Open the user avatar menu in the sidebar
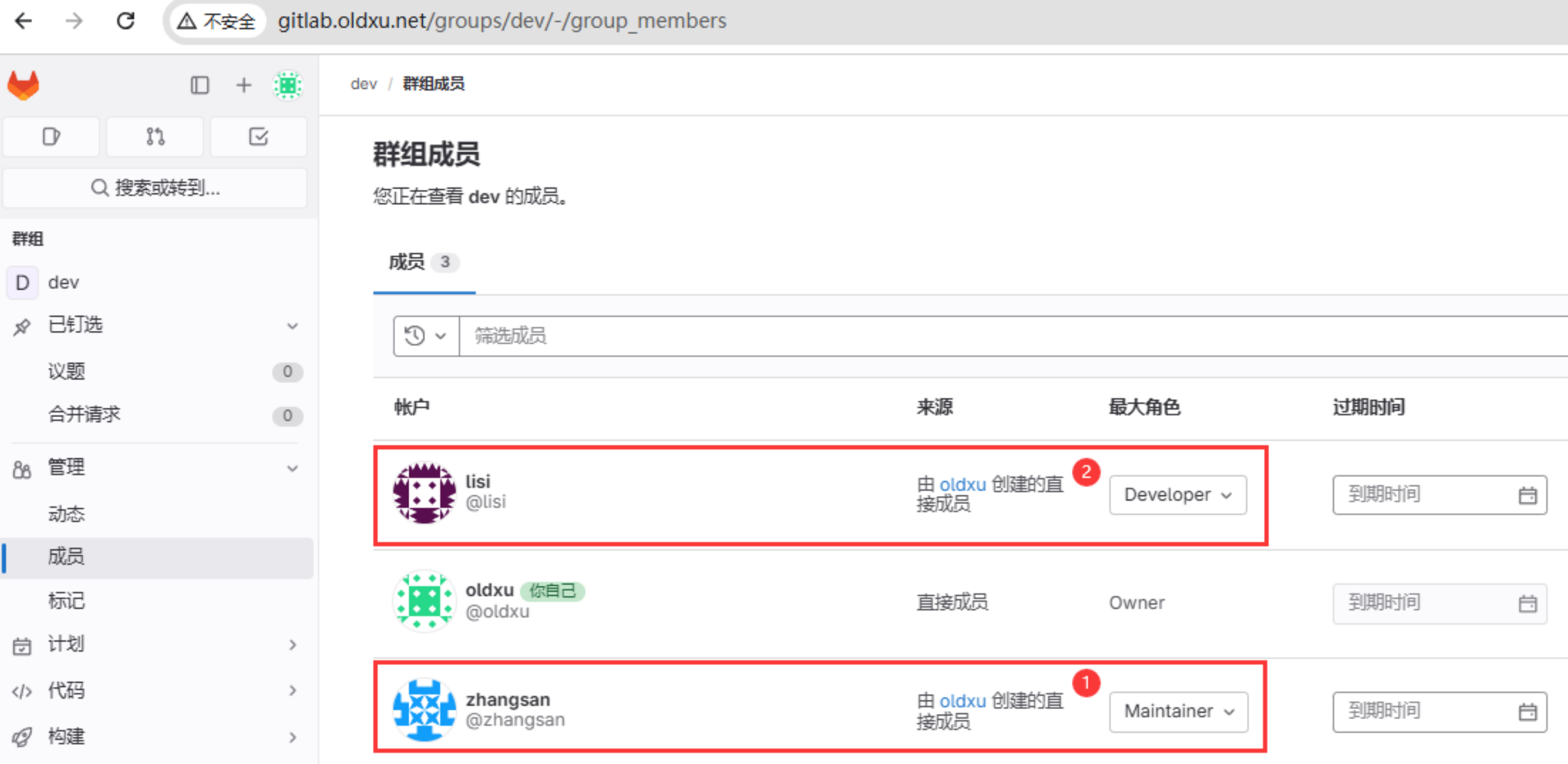 tap(287, 85)
